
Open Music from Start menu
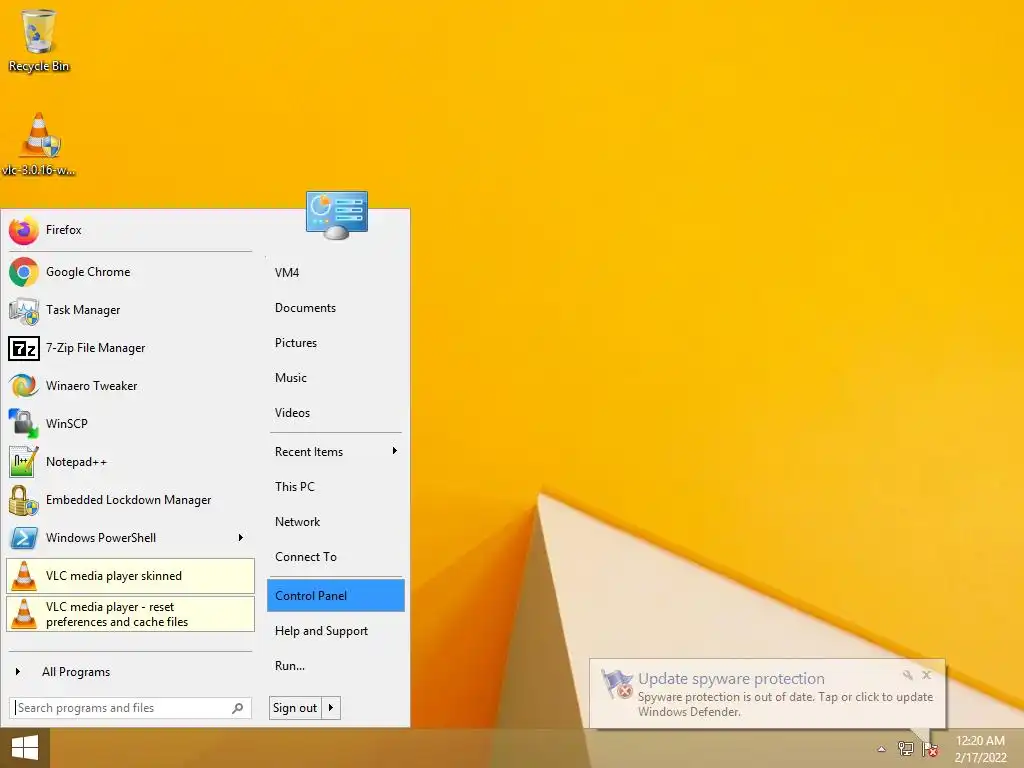point(336,377)
